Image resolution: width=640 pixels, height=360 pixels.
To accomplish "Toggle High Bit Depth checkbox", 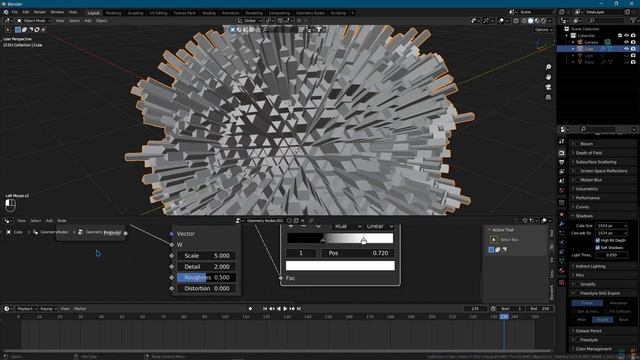I will point(598,240).
